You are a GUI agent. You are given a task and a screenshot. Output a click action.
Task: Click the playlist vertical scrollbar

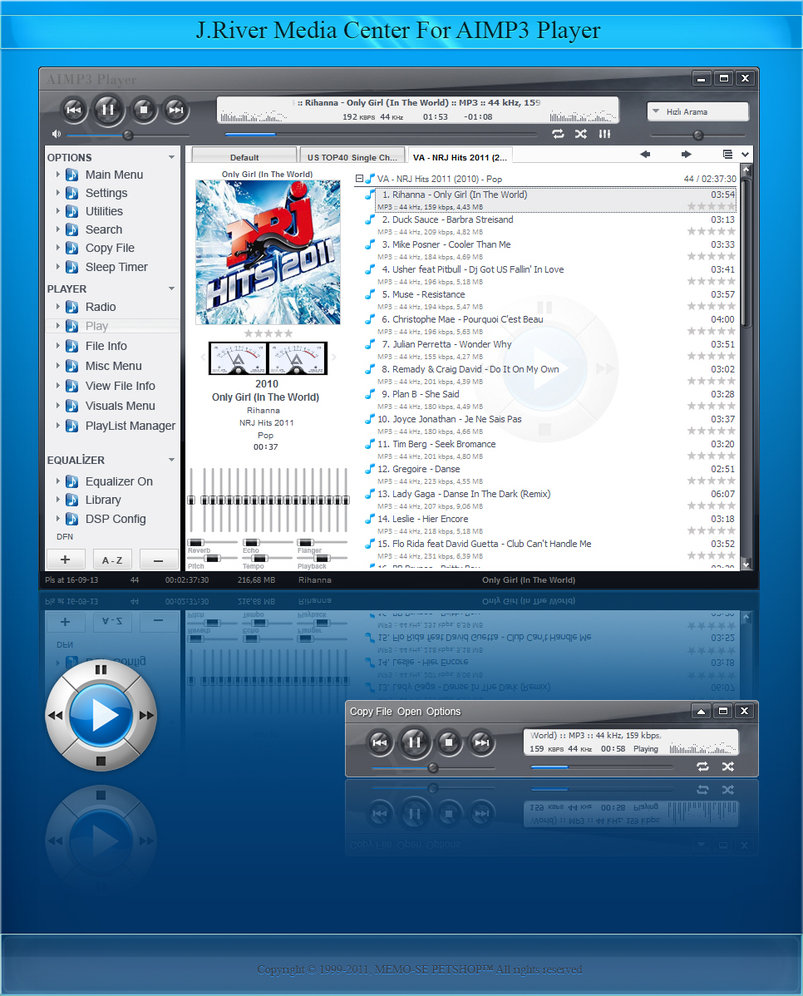[x=746, y=367]
